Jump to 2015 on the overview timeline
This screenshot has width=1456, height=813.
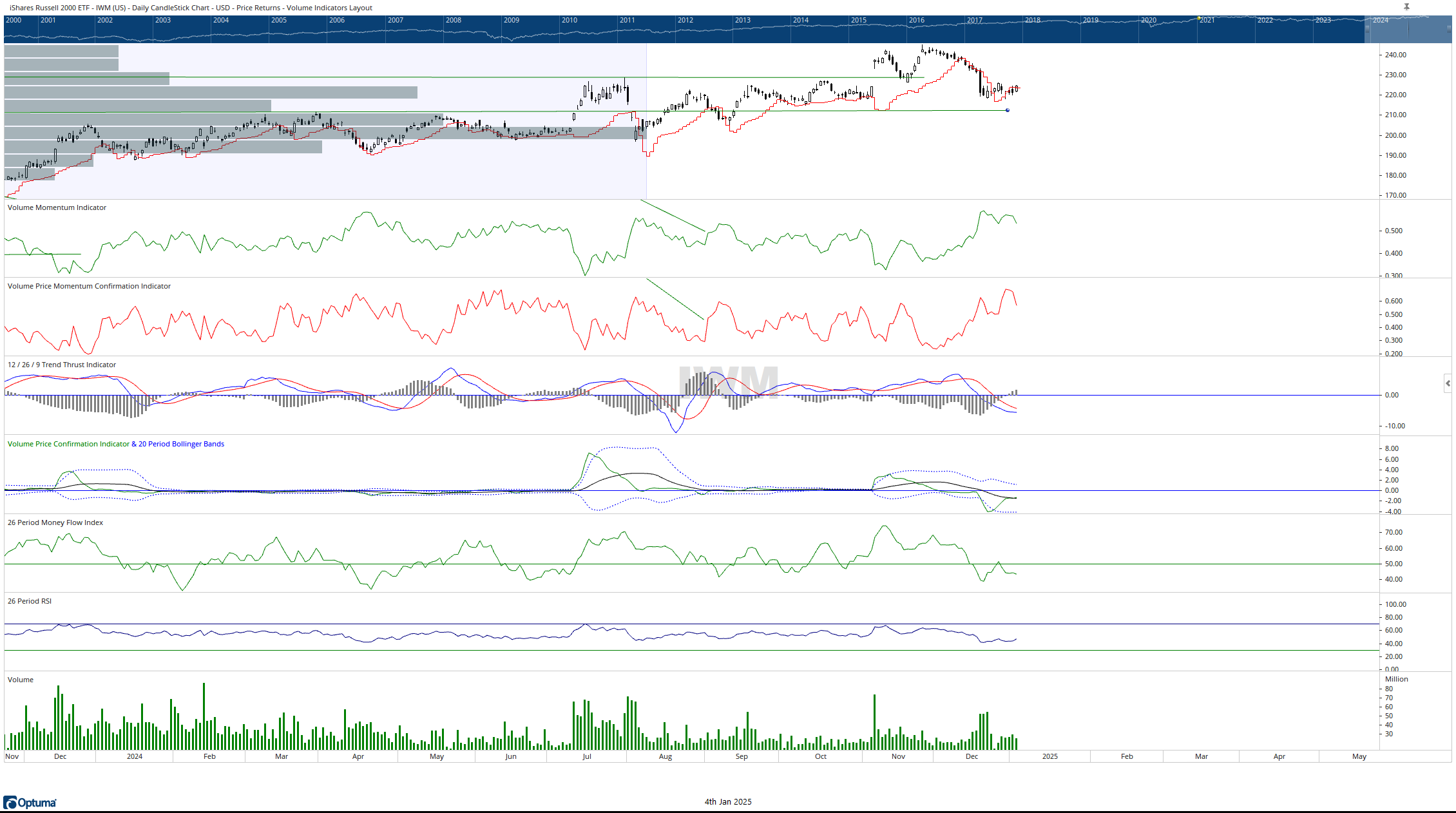859,20
